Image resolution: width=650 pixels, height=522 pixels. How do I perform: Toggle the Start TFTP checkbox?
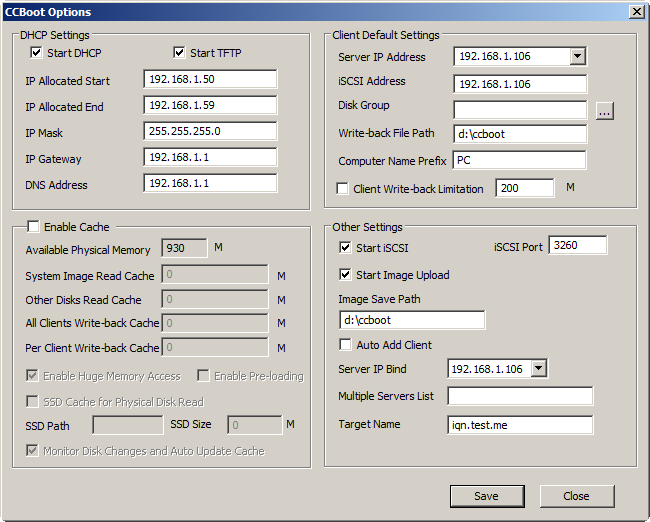coord(180,53)
